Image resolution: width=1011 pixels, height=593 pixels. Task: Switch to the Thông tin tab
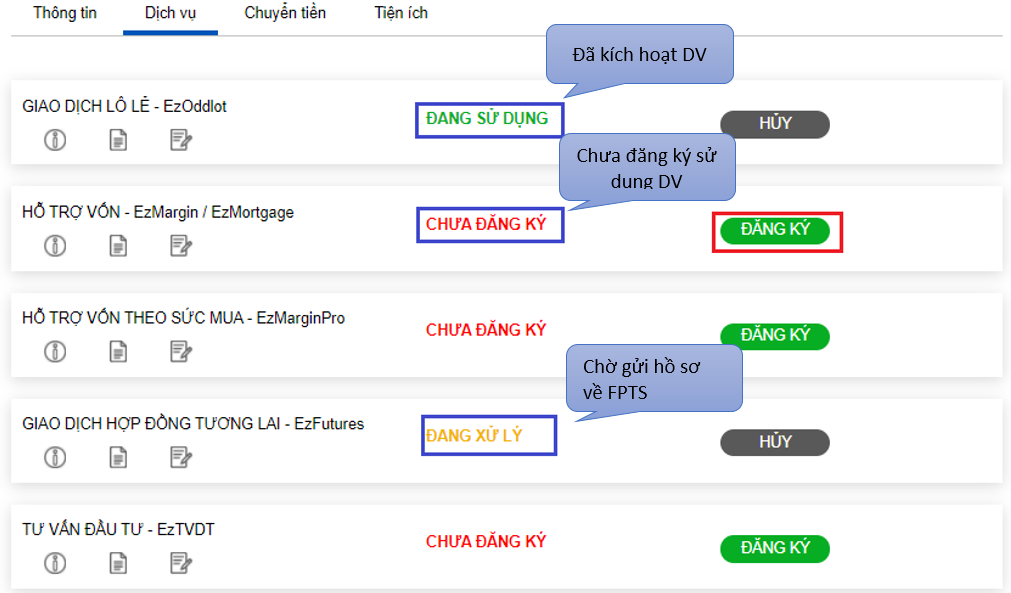[65, 13]
